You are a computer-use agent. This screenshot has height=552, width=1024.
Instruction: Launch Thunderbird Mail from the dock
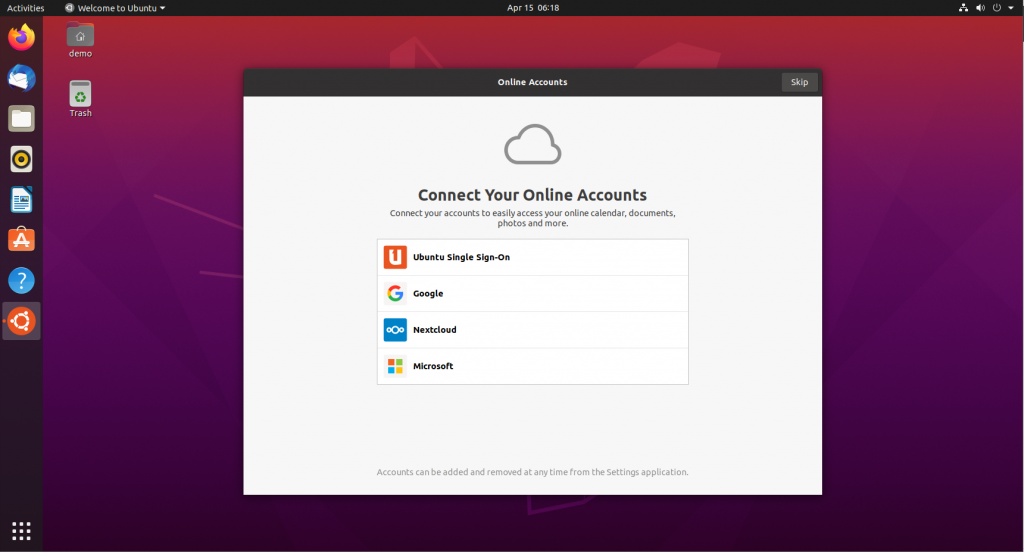tap(22, 78)
